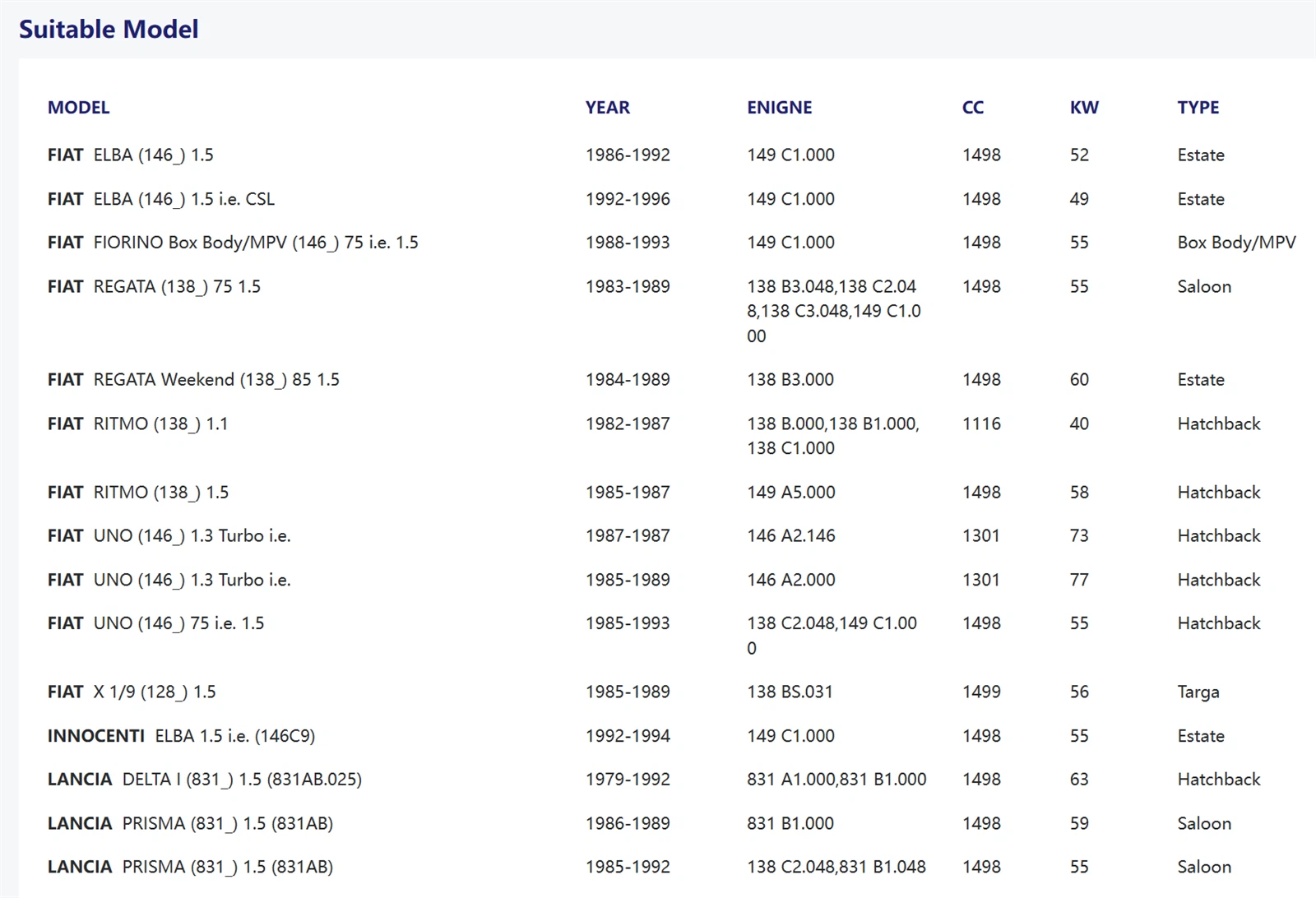Click KW value 52
Screen dimensions: 1316x898
coord(1079,155)
